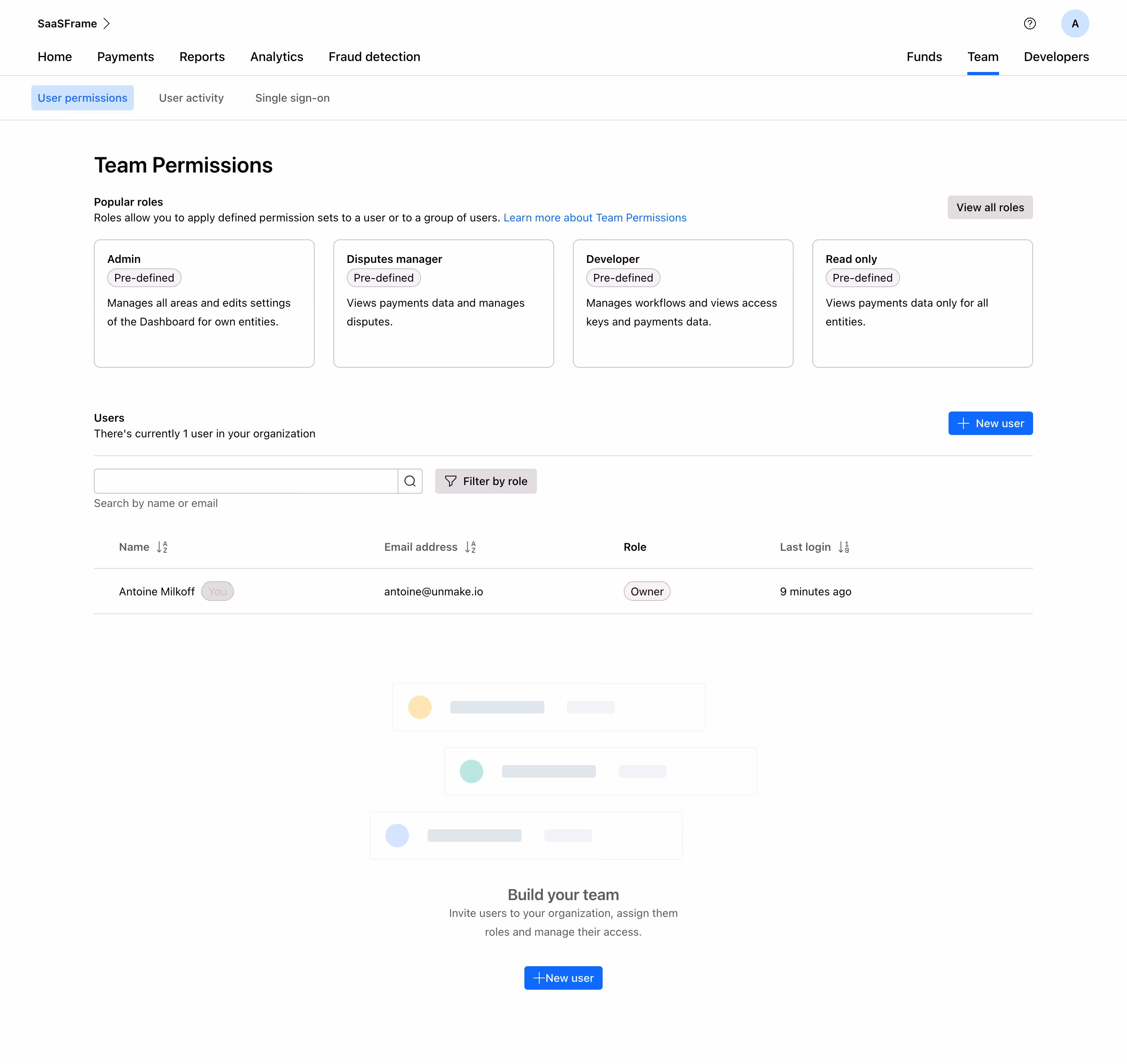The height and width of the screenshot is (1064, 1127).
Task: Switch to the Analytics tab
Action: [x=276, y=57]
